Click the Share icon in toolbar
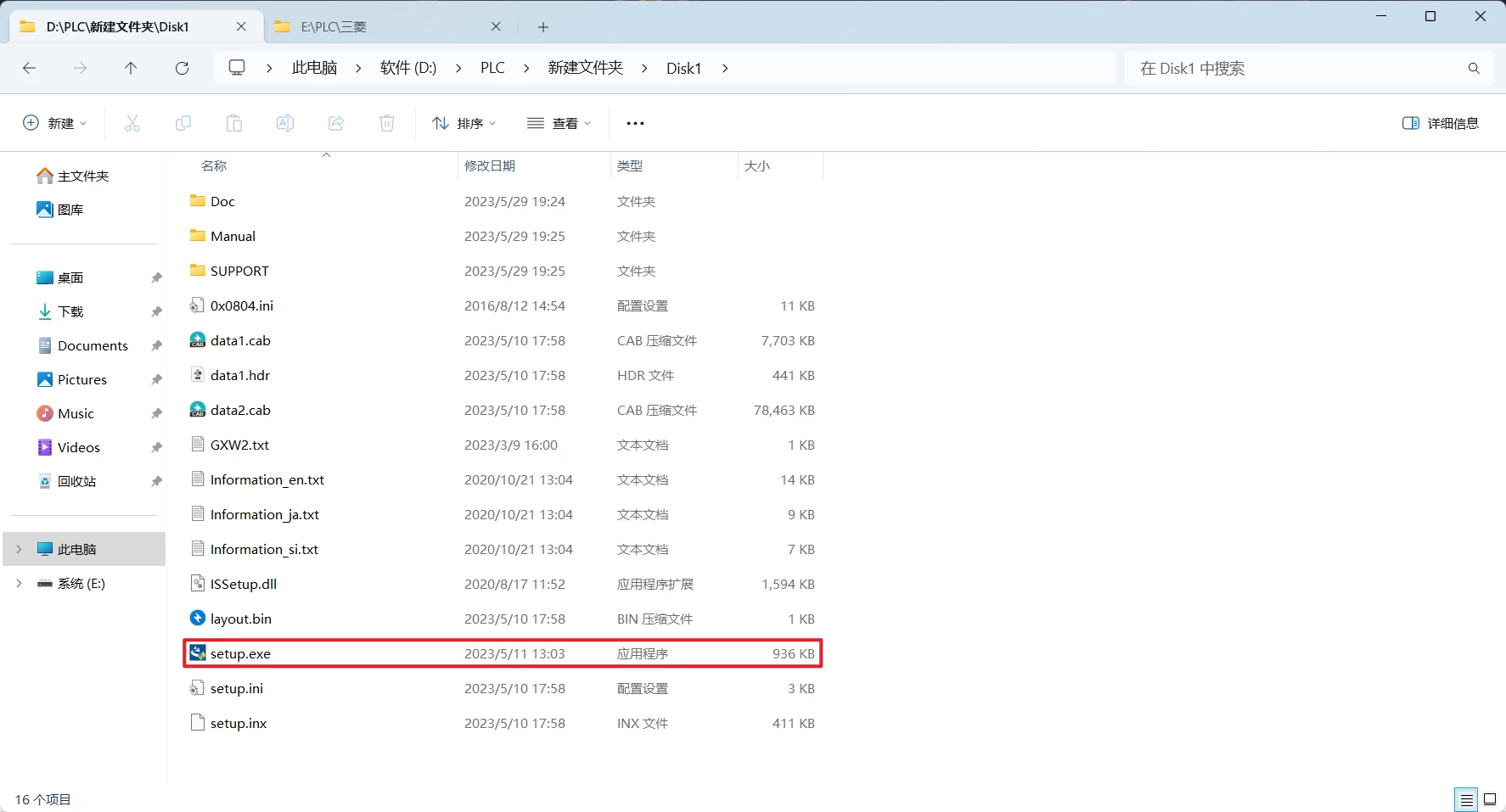Image resolution: width=1506 pixels, height=812 pixels. tap(336, 123)
